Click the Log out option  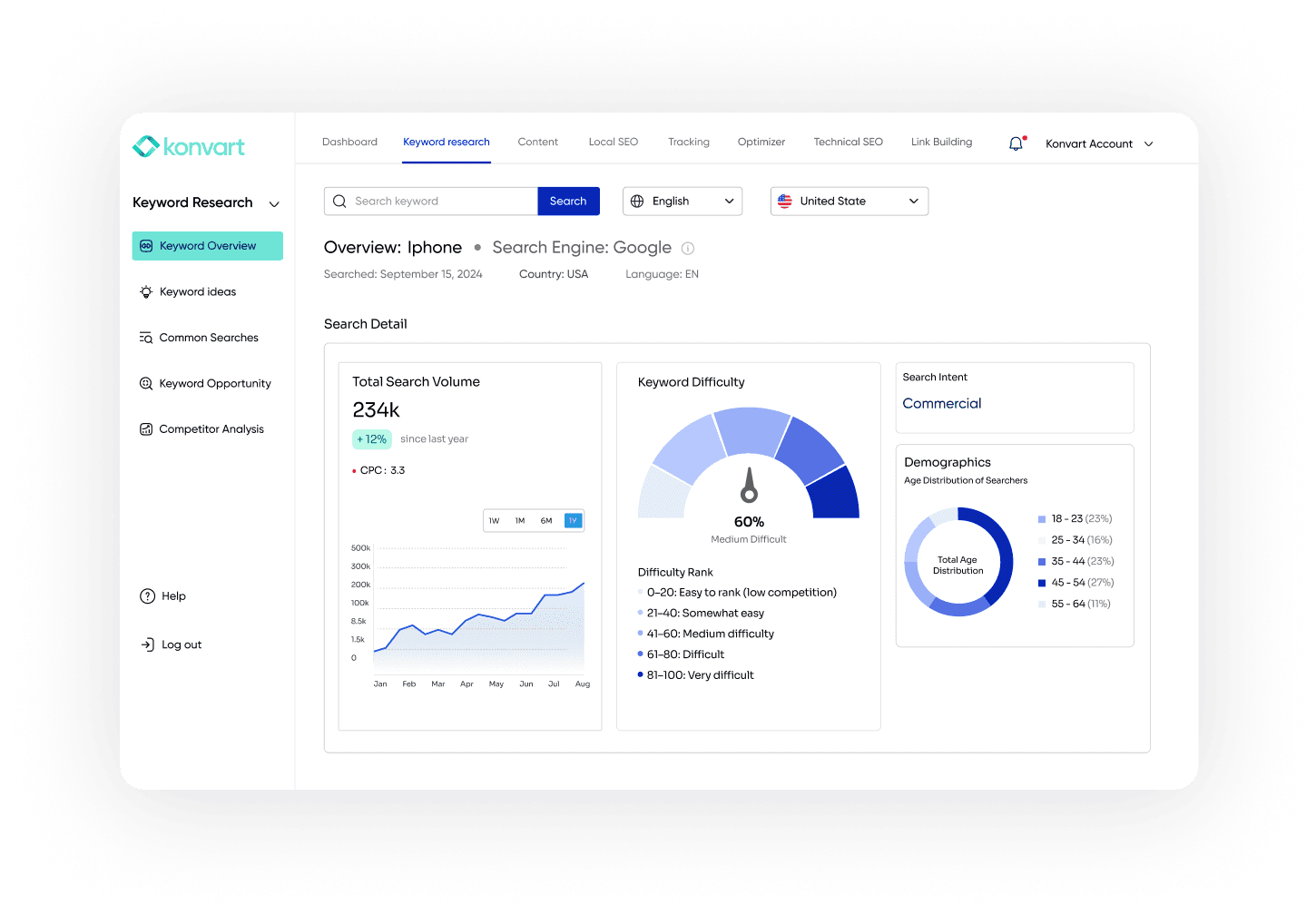(180, 644)
